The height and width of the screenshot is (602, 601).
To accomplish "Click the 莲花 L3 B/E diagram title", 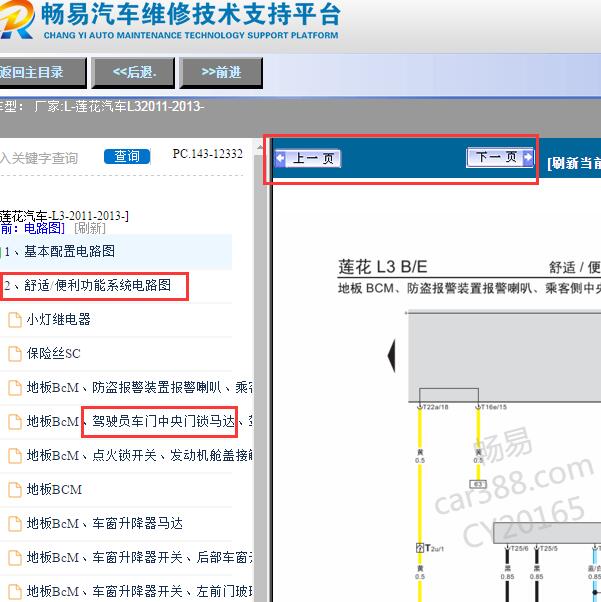I will click(x=382, y=267).
